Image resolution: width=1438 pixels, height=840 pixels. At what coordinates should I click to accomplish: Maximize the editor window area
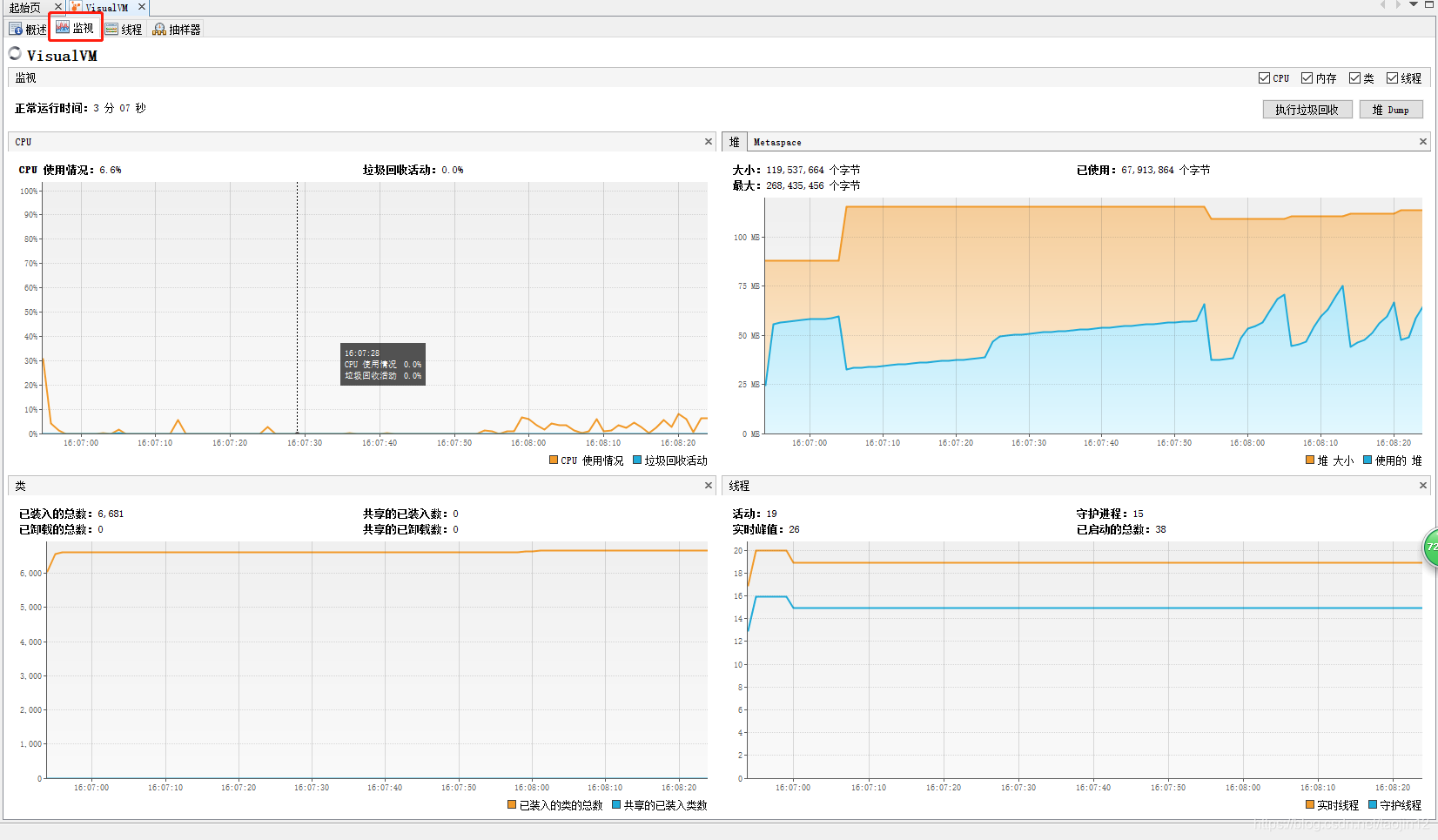click(x=1428, y=4)
